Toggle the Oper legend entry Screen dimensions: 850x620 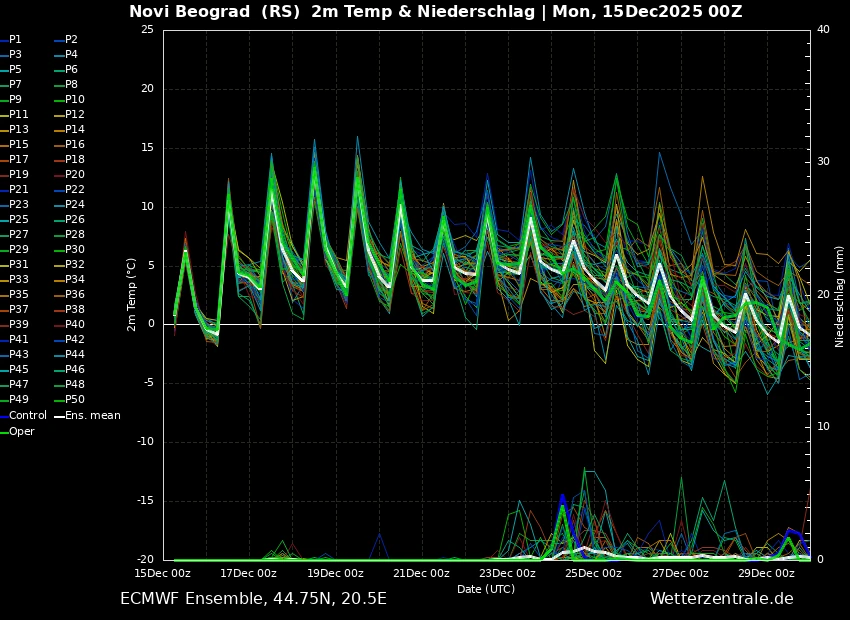(22, 431)
